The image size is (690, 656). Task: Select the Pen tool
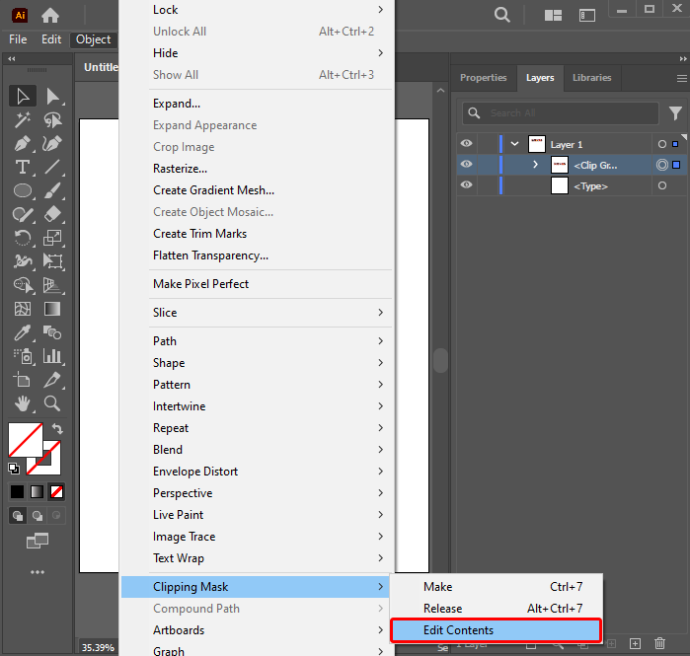(x=22, y=143)
